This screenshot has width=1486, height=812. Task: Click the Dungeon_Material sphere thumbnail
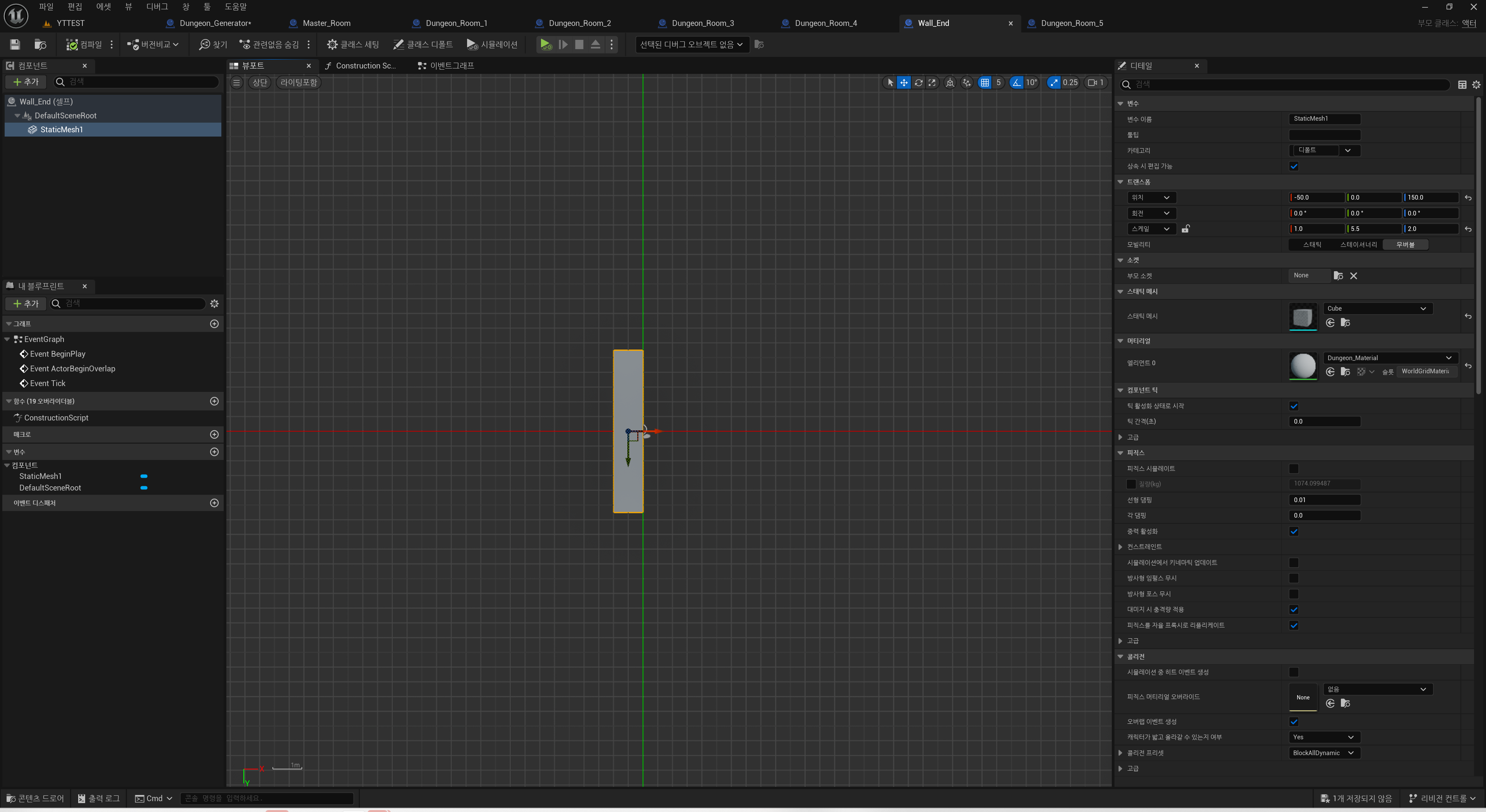coord(1303,366)
